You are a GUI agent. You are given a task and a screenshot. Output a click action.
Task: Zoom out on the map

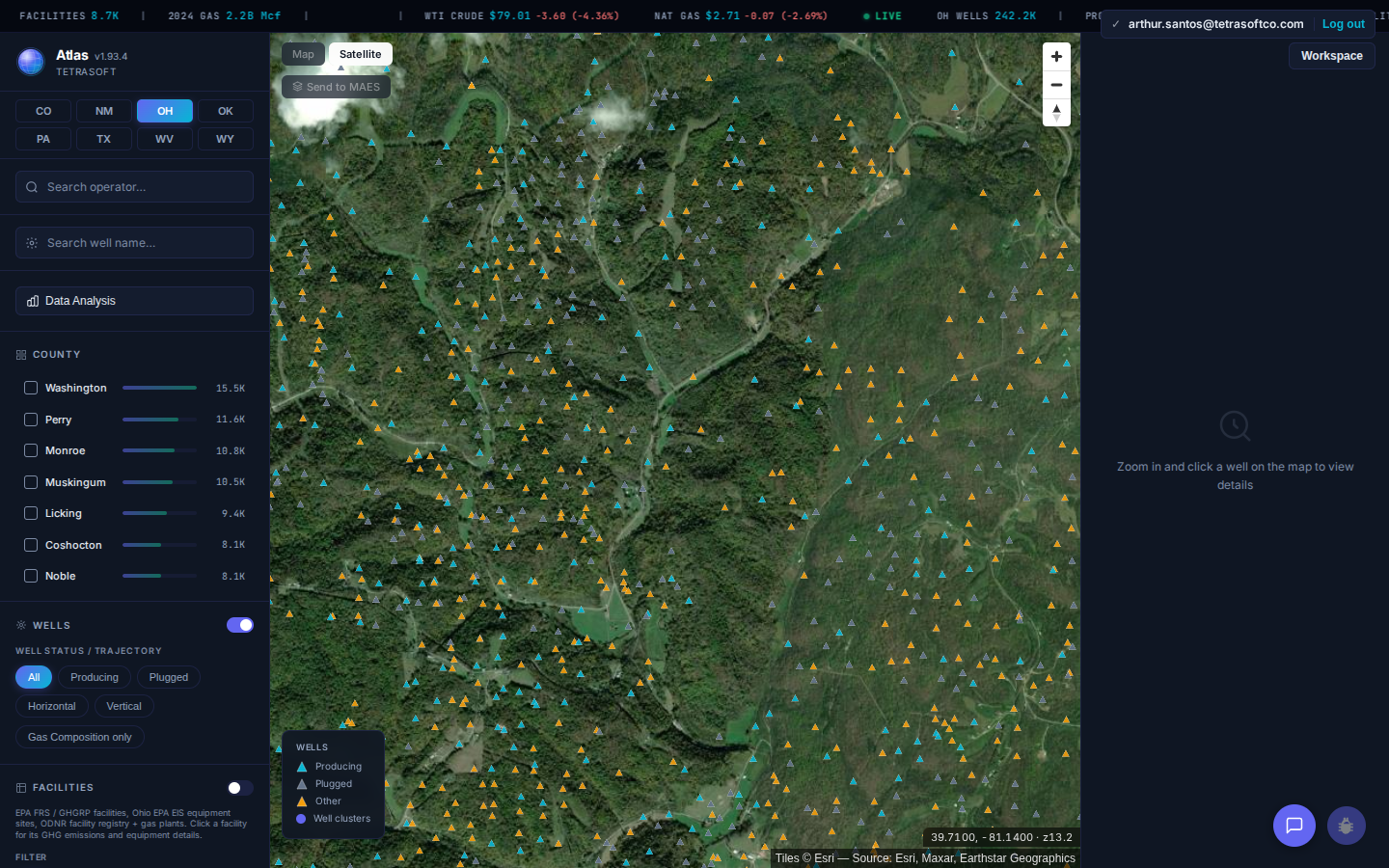[x=1056, y=85]
